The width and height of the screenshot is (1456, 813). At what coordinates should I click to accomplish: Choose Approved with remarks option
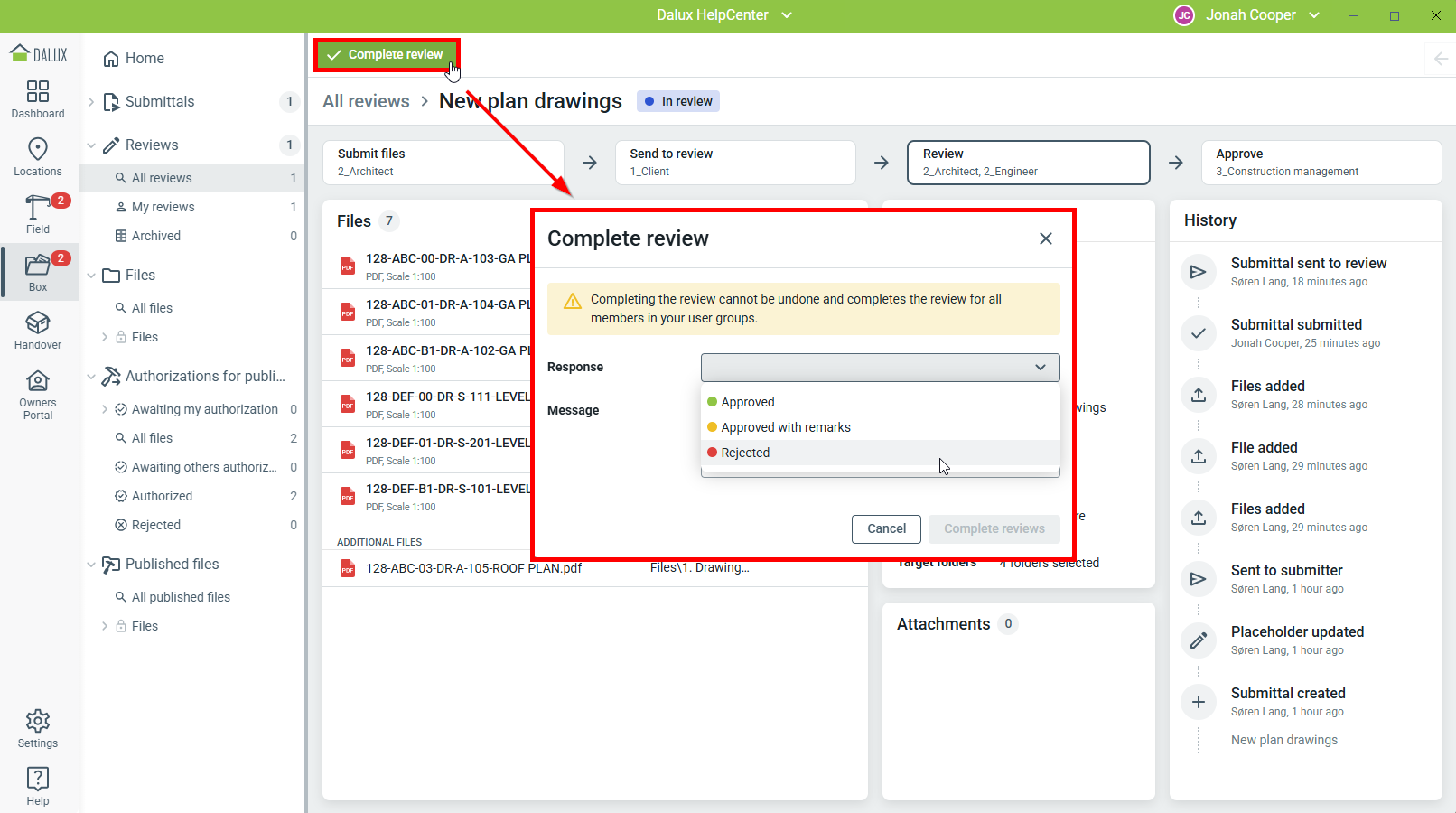coord(785,427)
